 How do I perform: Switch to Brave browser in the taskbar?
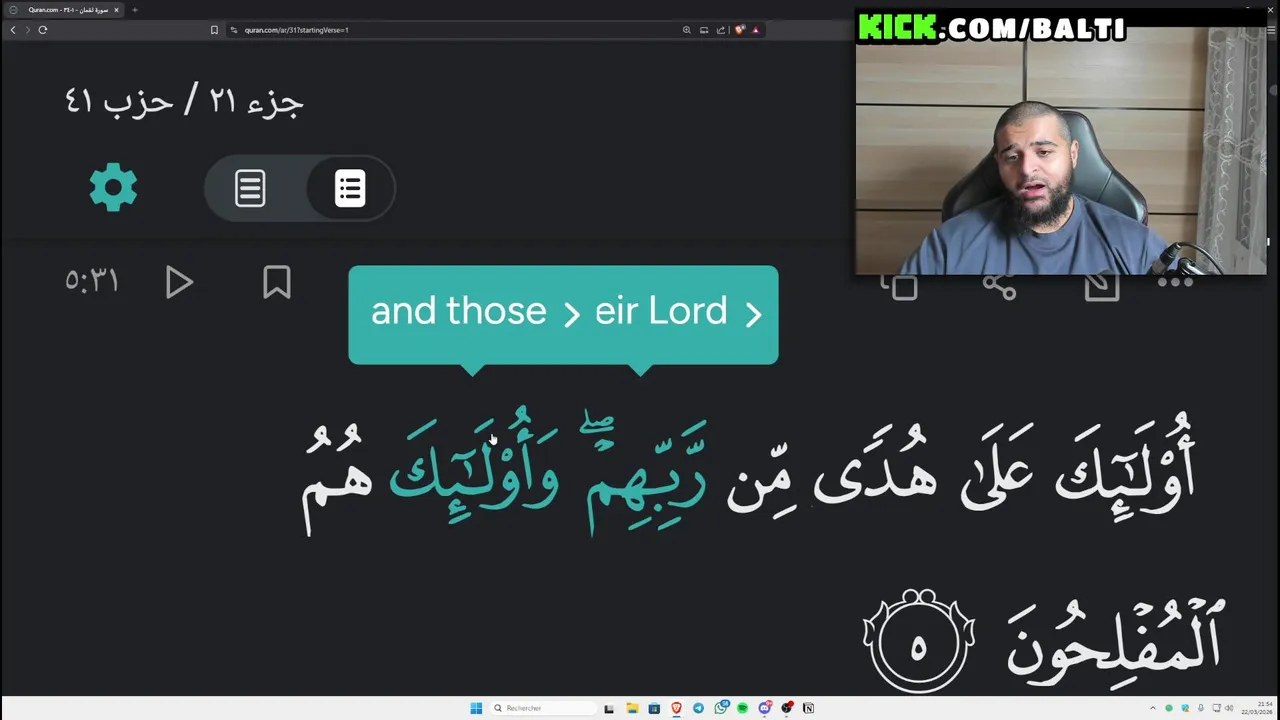(x=676, y=708)
